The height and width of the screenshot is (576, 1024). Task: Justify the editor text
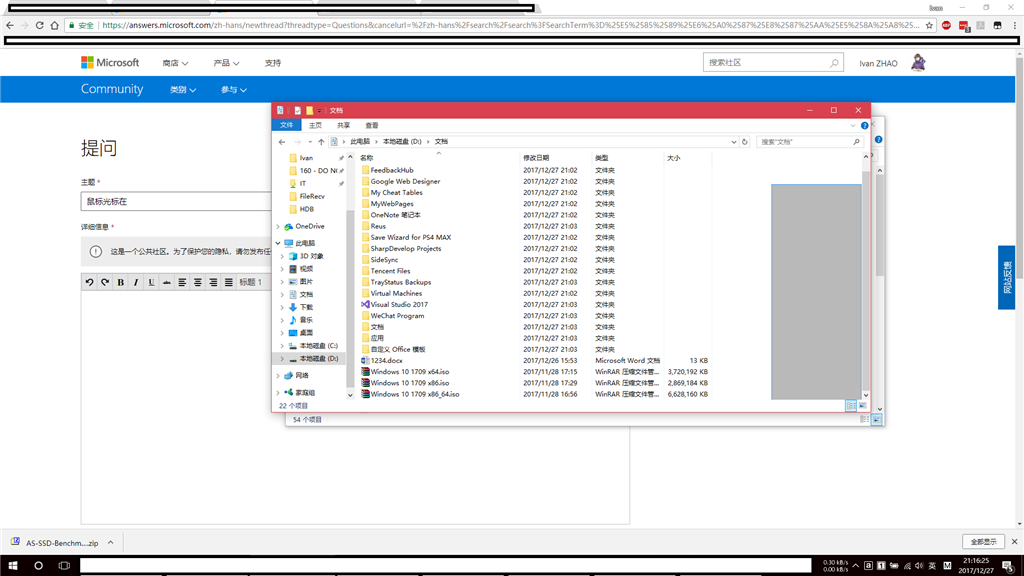(229, 282)
